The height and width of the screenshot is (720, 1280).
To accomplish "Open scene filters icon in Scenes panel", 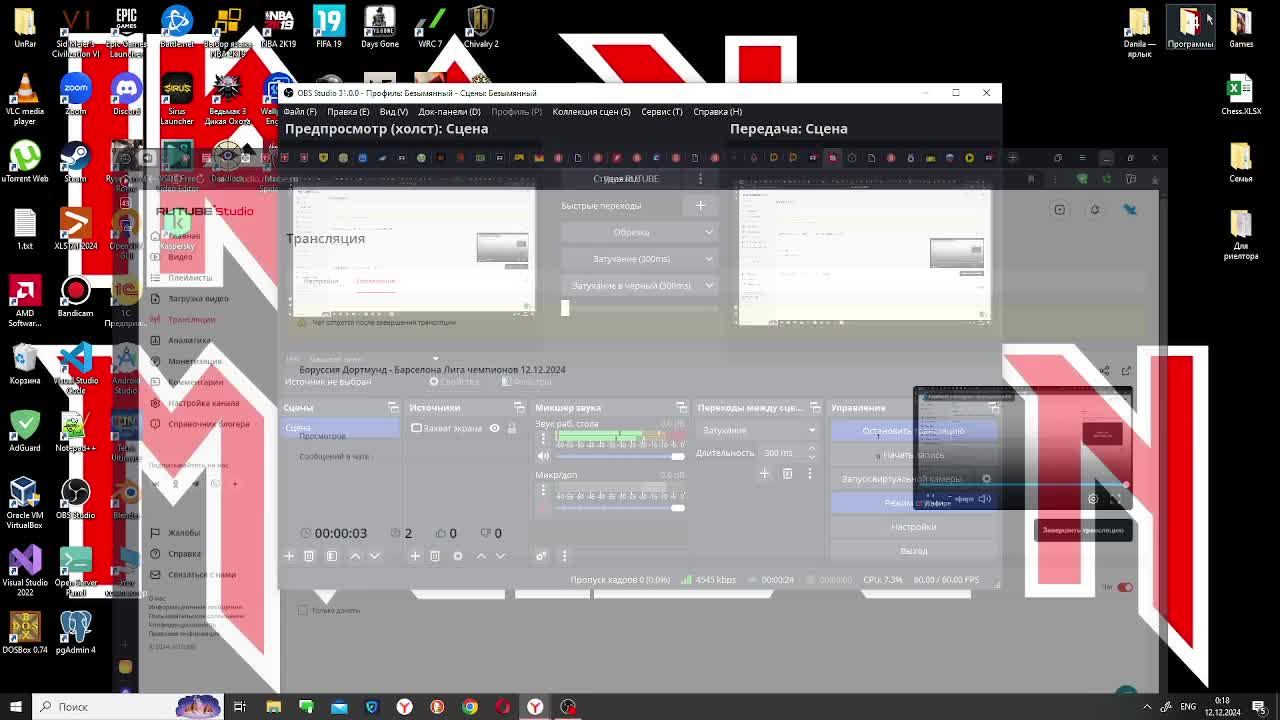I will coord(332,556).
